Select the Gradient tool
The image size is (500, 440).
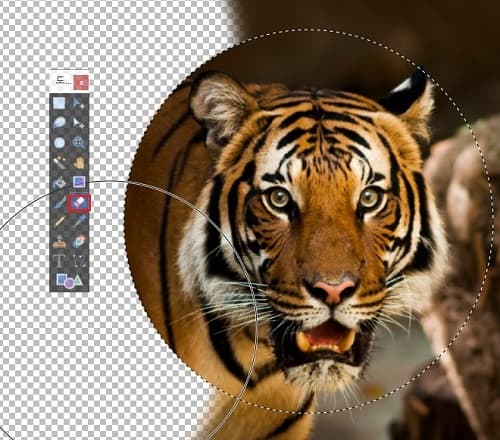tap(79, 182)
